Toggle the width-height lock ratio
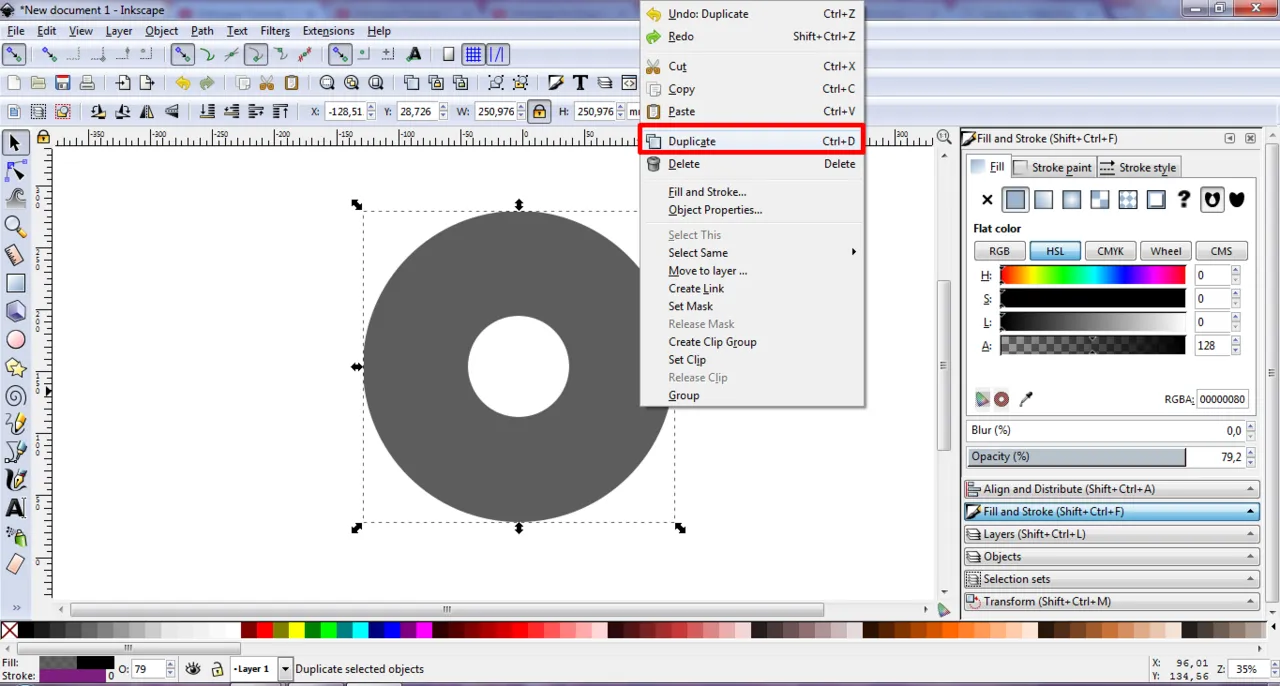Image resolution: width=1280 pixels, height=686 pixels. 539,111
